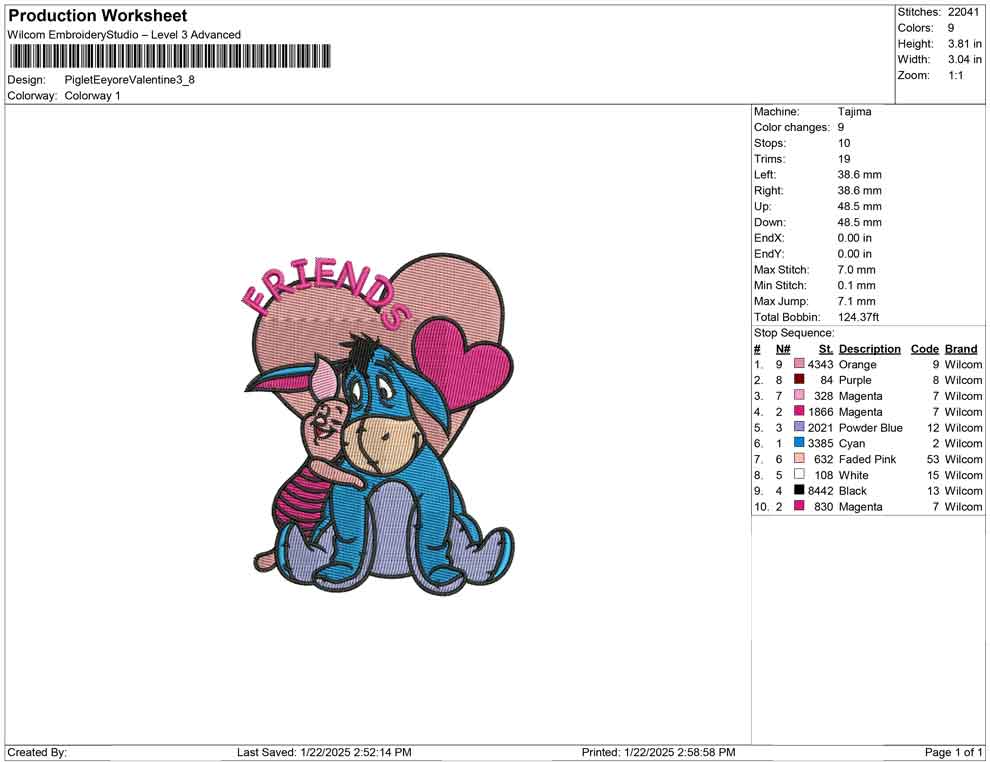The image size is (990, 762).
Task: Click design name 'PigletEeyoreValentine3_8'
Action: [129, 80]
